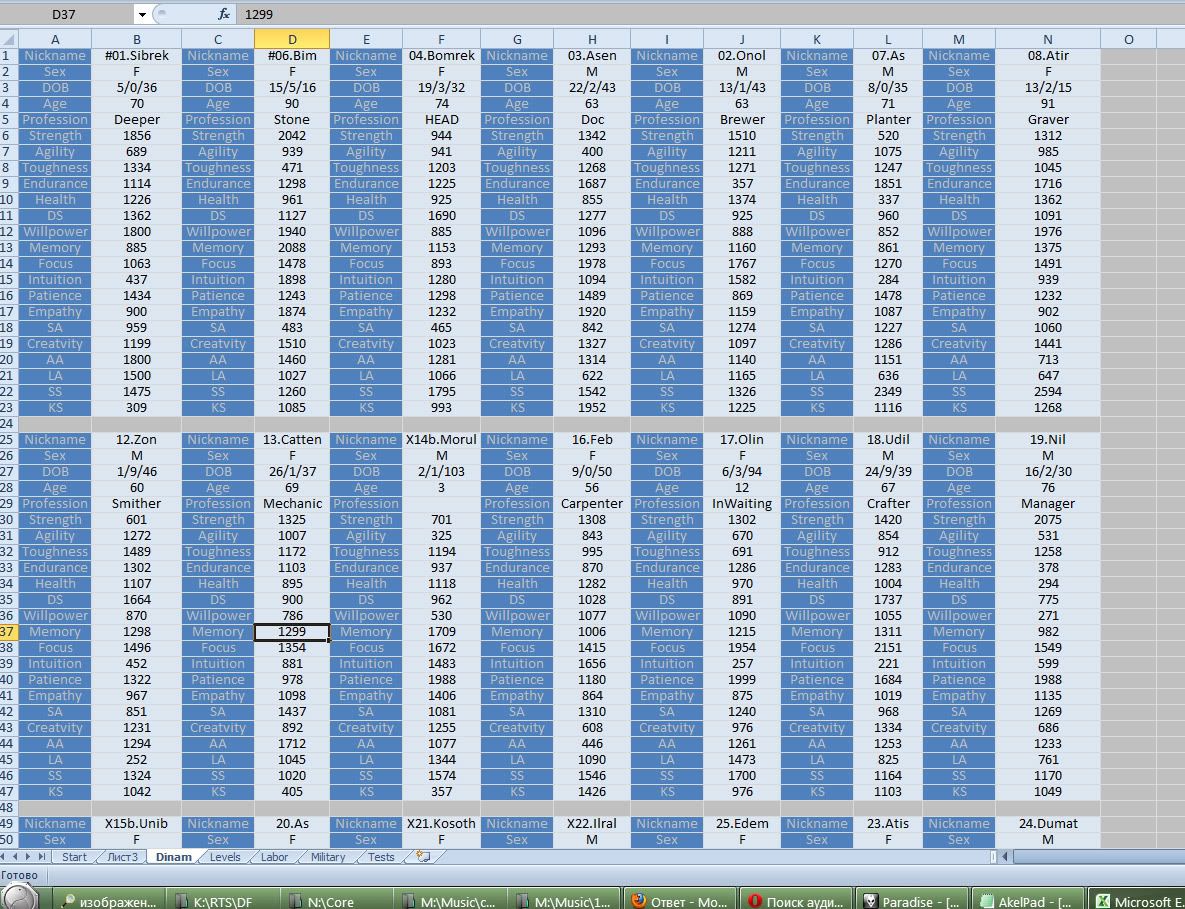Click the horizontal scrollbar left arrow
Viewport: 1185px width, 909px height.
coord(1005,857)
